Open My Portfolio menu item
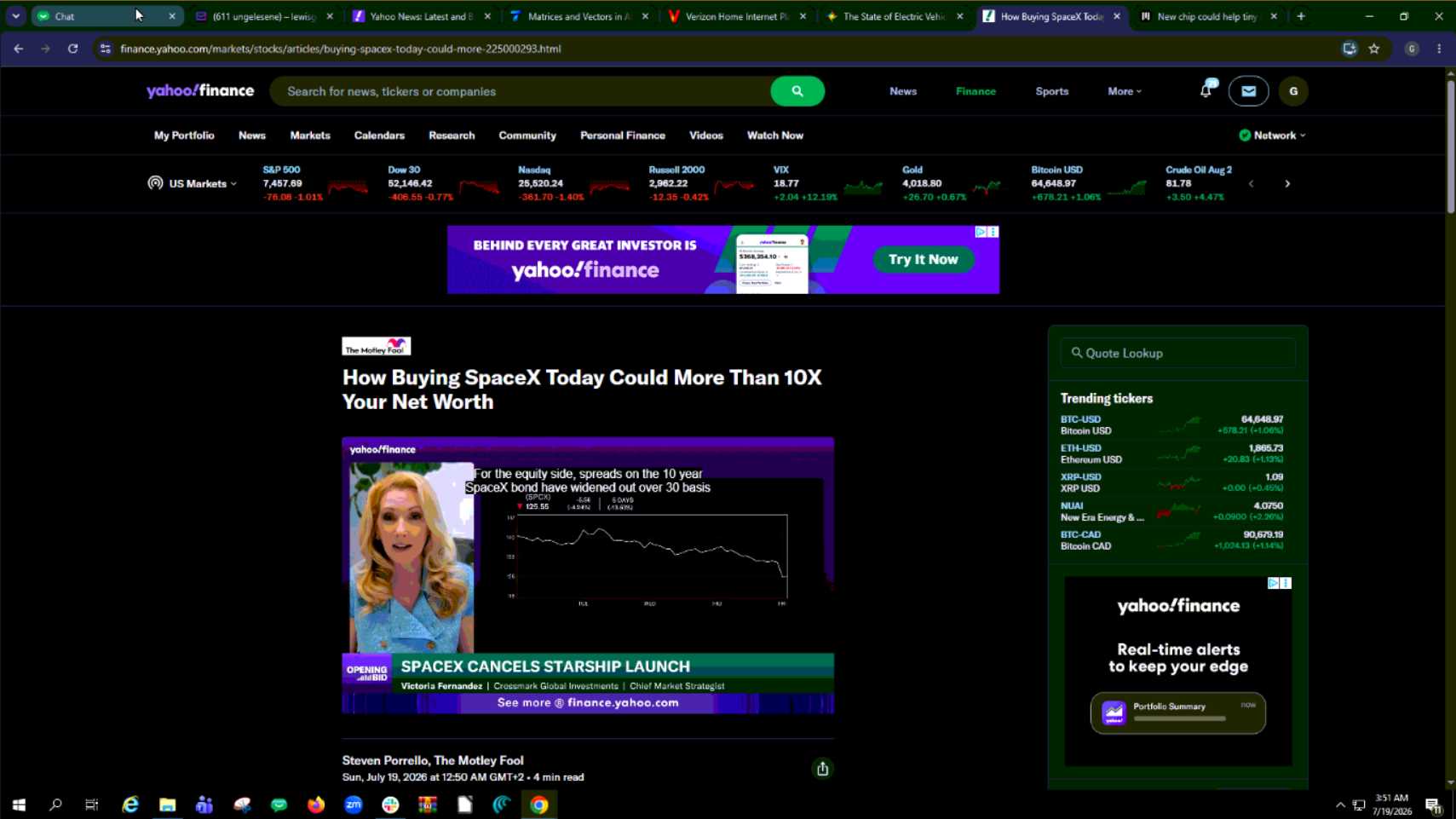Image resolution: width=1456 pixels, height=819 pixels. pyautogui.click(x=184, y=136)
